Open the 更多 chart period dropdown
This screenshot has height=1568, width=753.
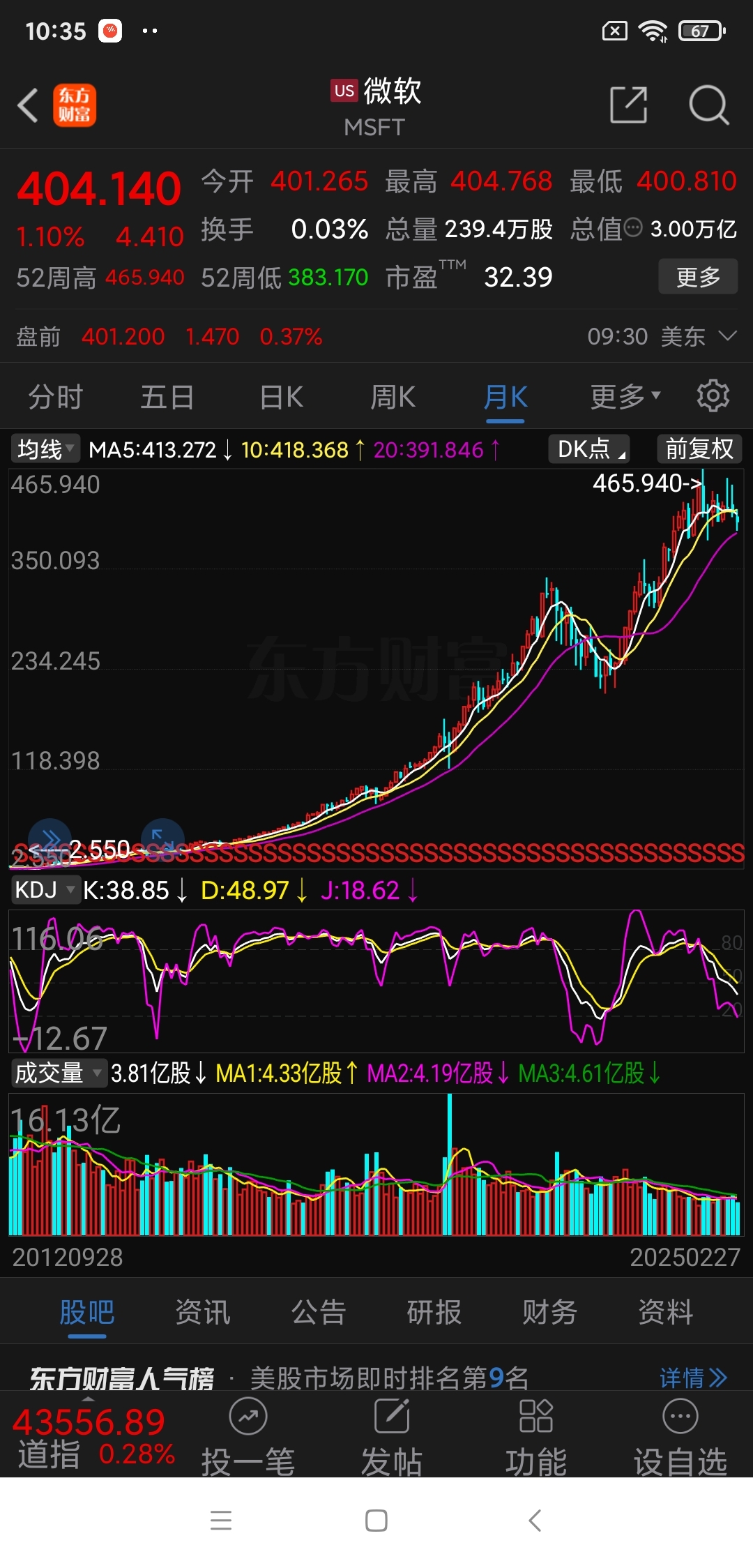625,397
